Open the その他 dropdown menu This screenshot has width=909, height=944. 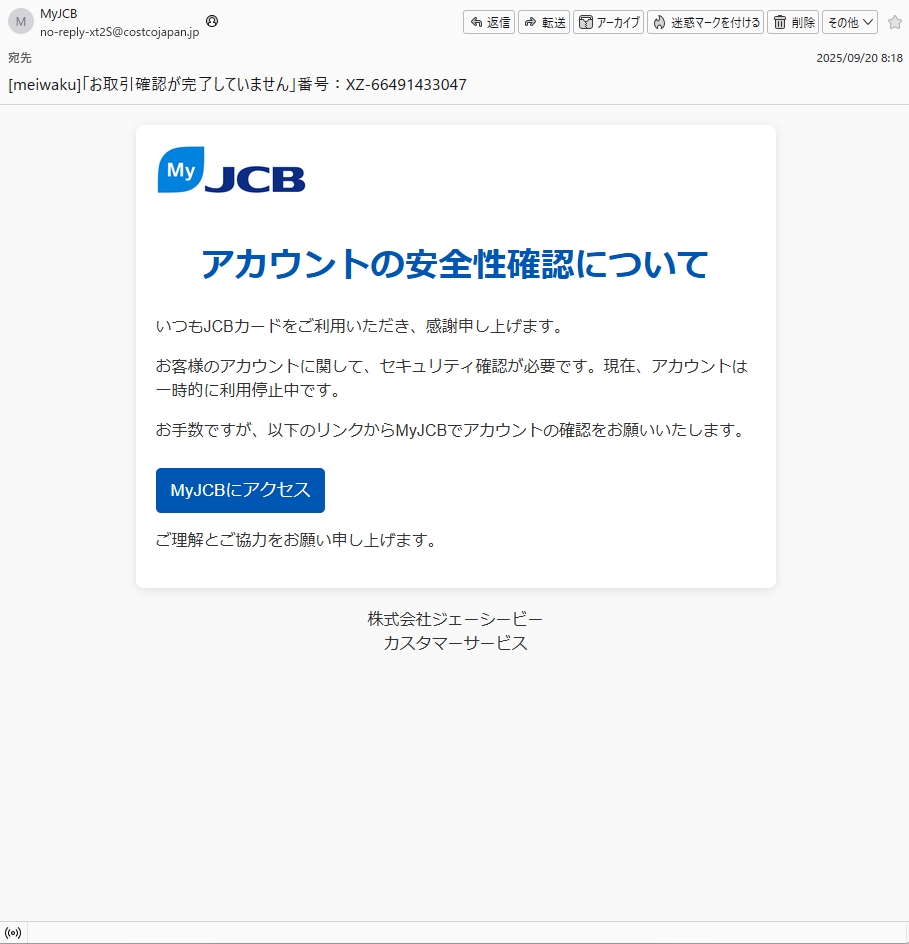point(850,22)
